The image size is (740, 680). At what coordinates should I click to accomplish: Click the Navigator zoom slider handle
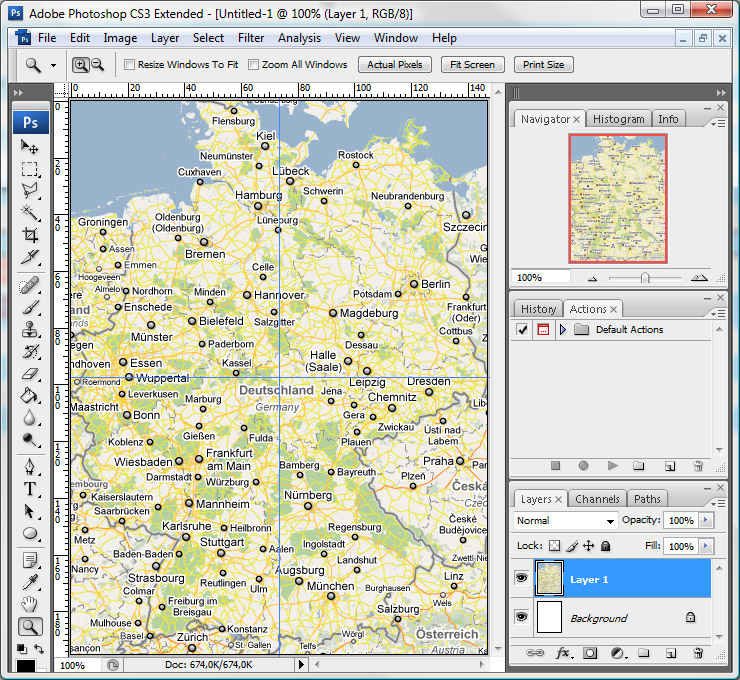[x=645, y=278]
